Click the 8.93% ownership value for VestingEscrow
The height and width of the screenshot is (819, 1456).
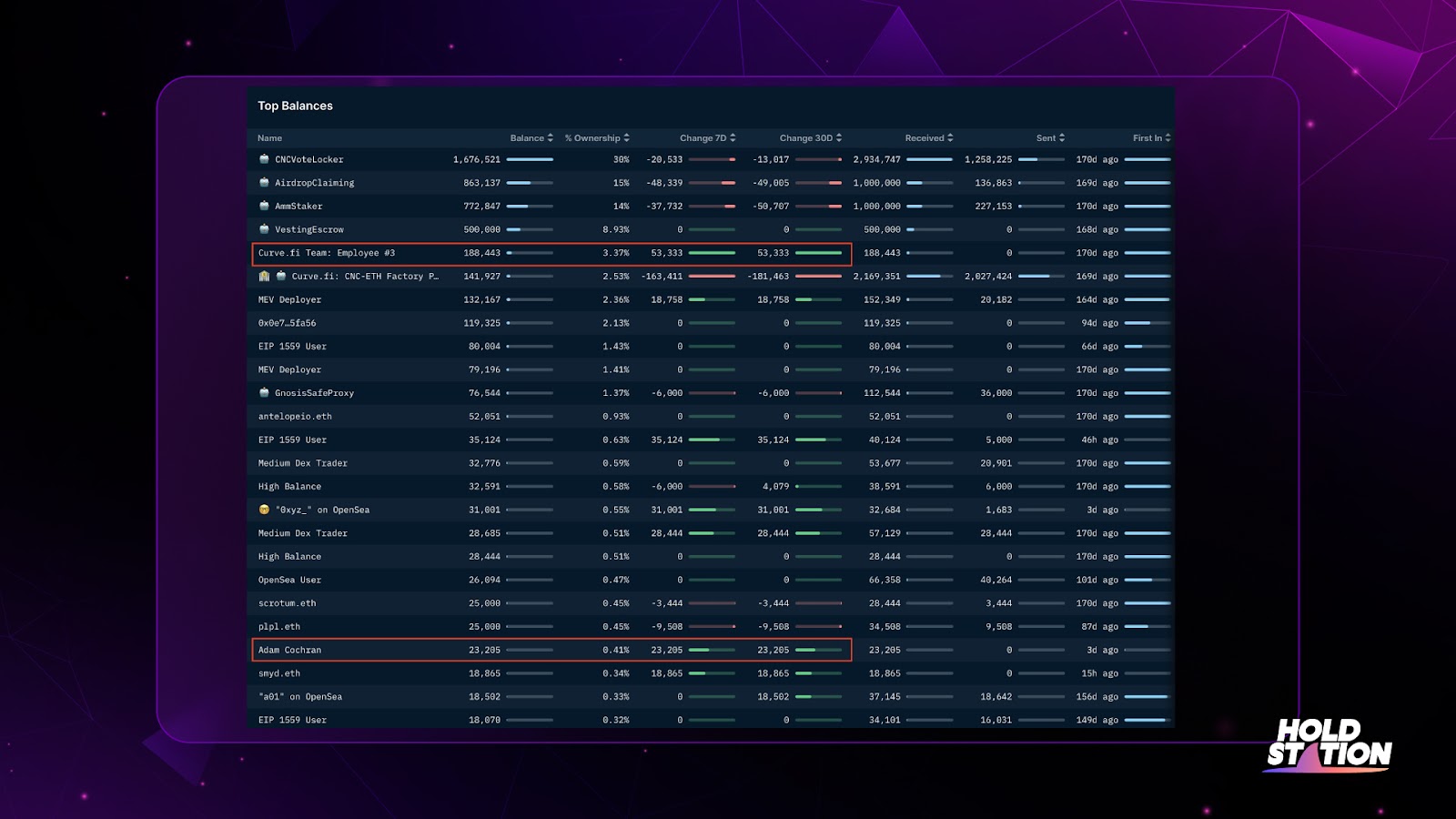tap(616, 230)
